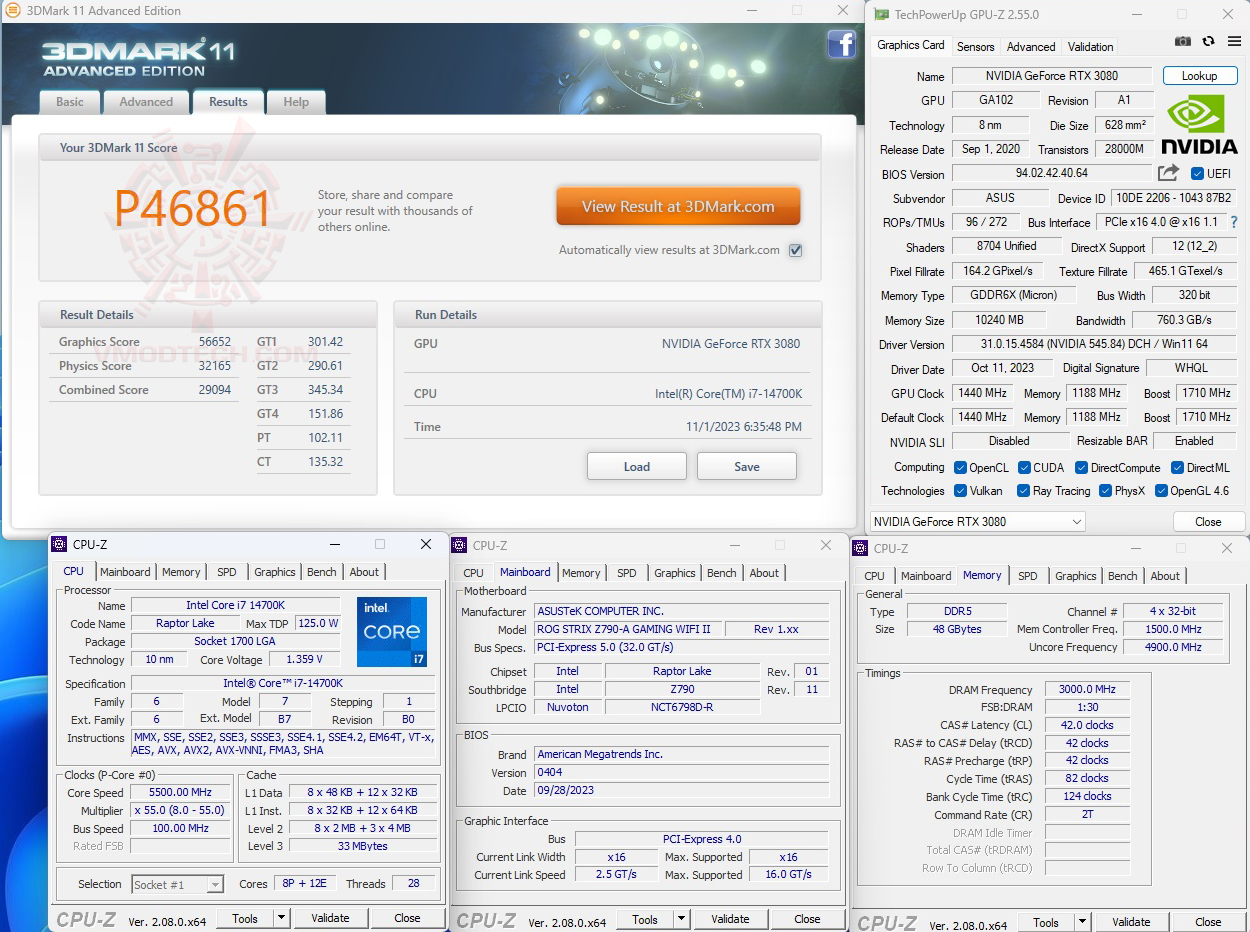Toggle automatic result viewing at 3DMark.com

(x=795, y=250)
